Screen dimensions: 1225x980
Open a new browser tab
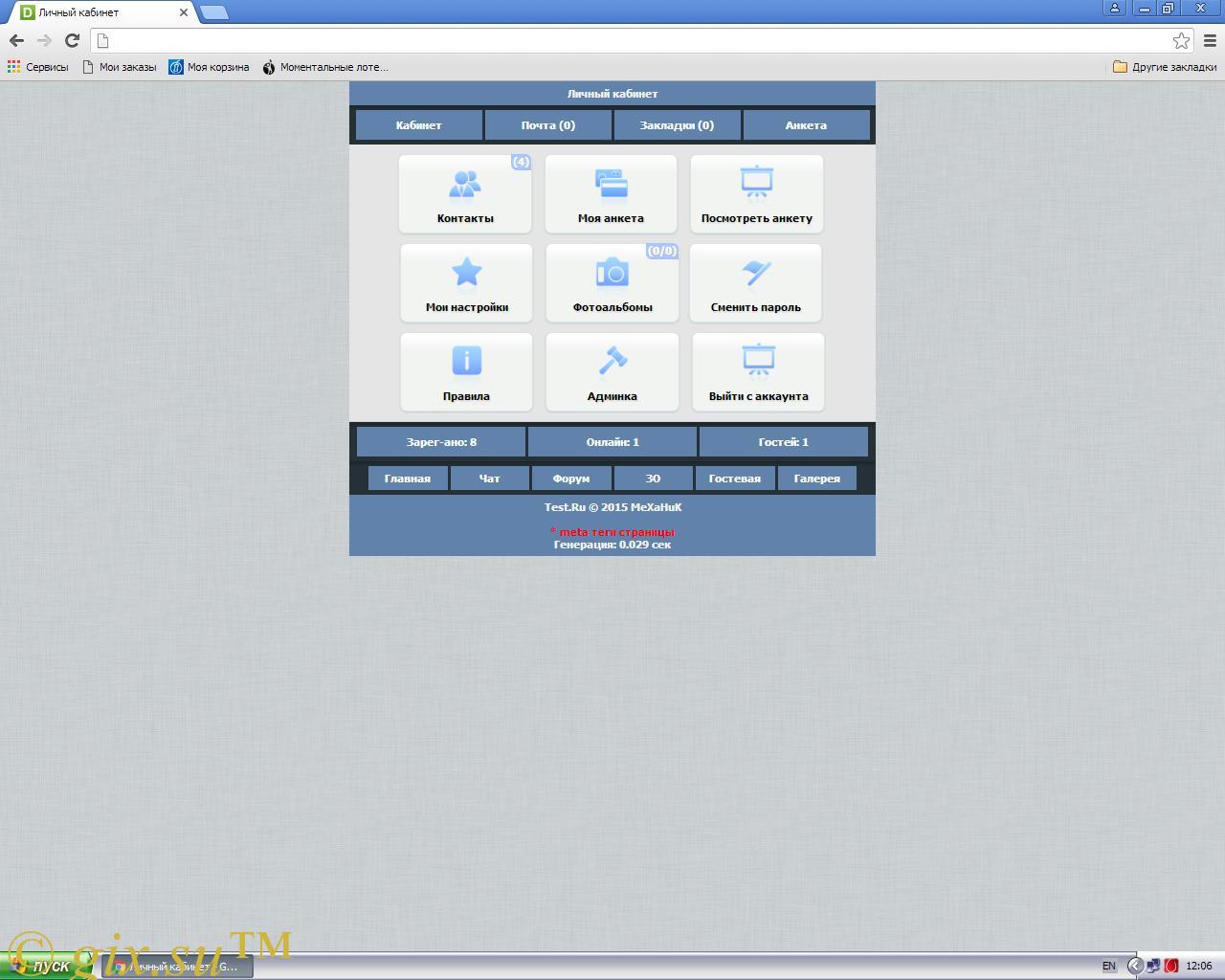tap(214, 12)
